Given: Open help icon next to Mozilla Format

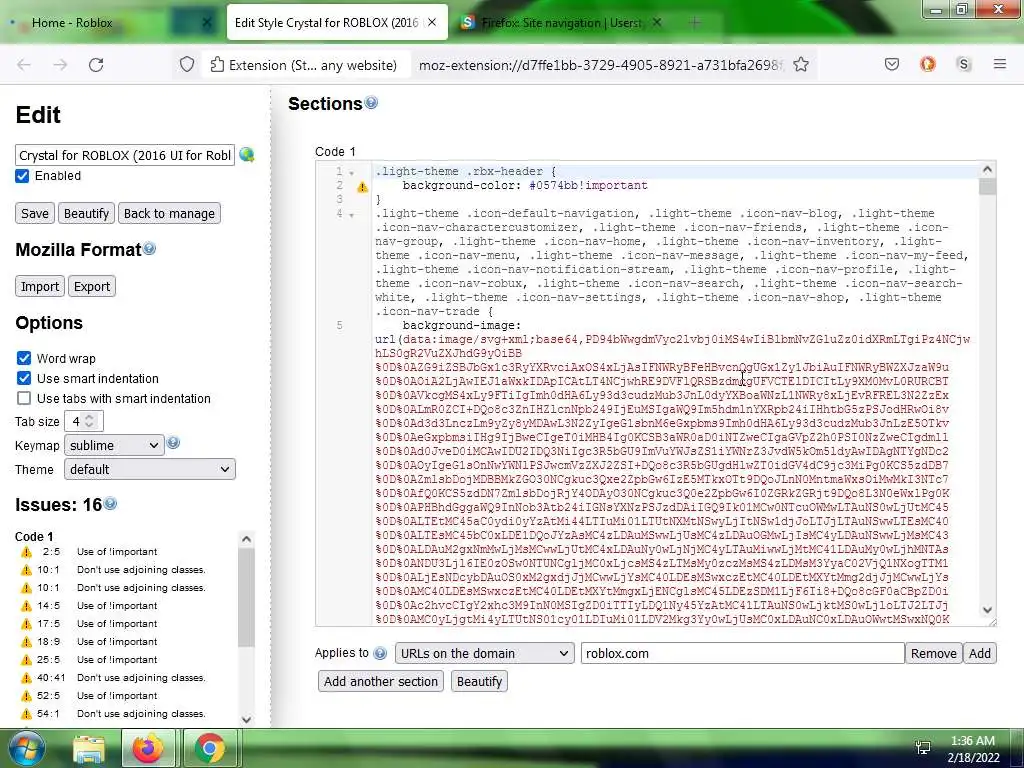Looking at the screenshot, I should click(149, 249).
